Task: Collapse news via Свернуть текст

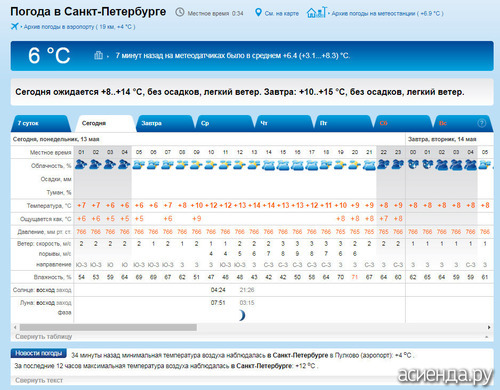Action: coord(39,380)
